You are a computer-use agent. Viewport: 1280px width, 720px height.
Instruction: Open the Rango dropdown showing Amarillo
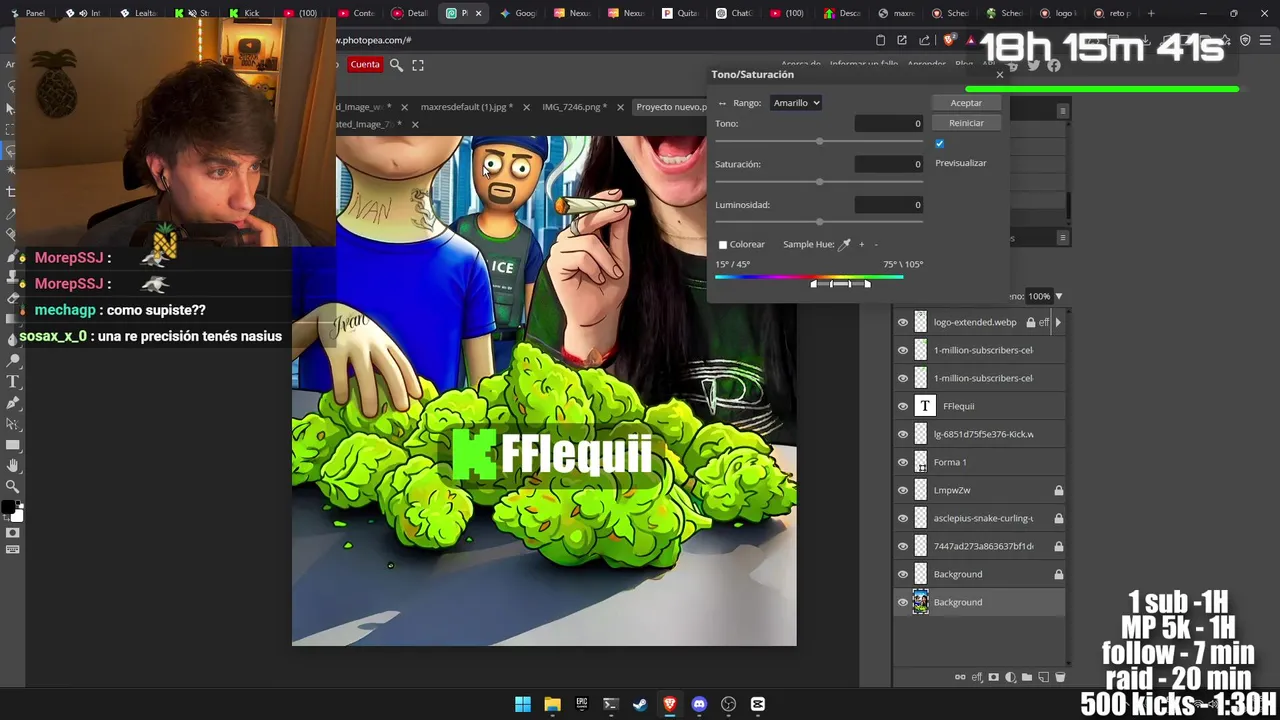tap(796, 103)
